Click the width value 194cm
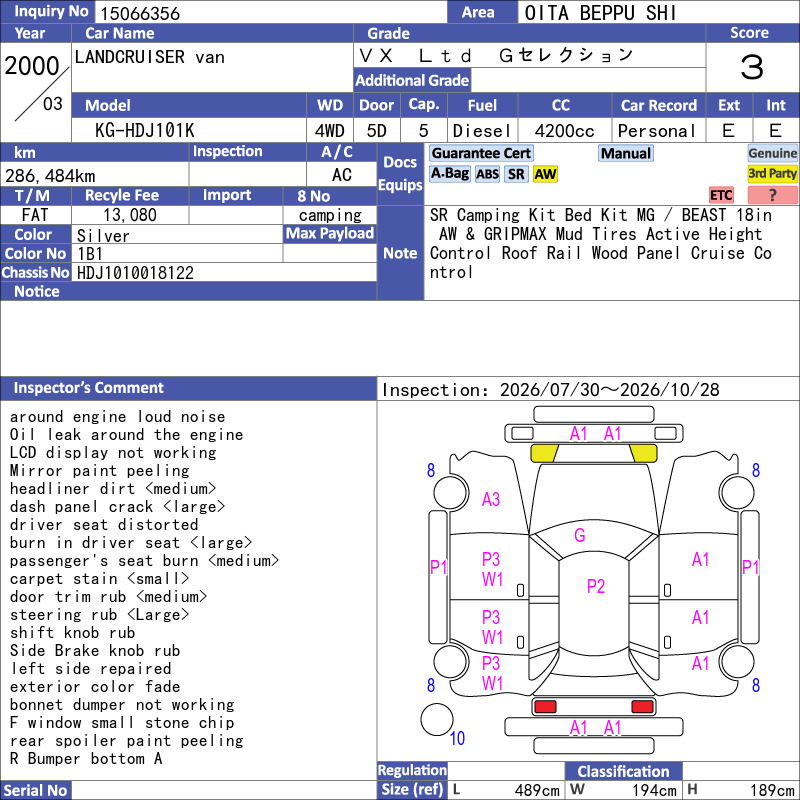This screenshot has width=800, height=800. [654, 790]
